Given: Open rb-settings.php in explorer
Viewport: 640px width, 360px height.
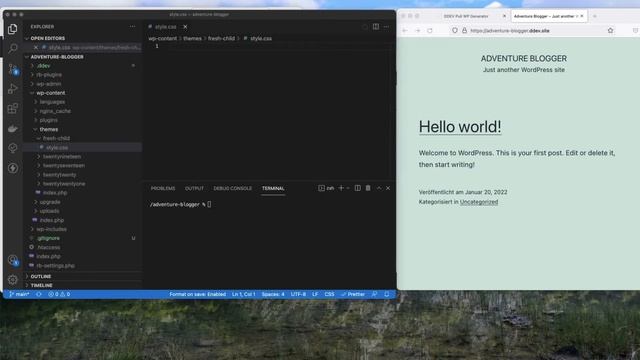Looking at the screenshot, I should (x=56, y=266).
